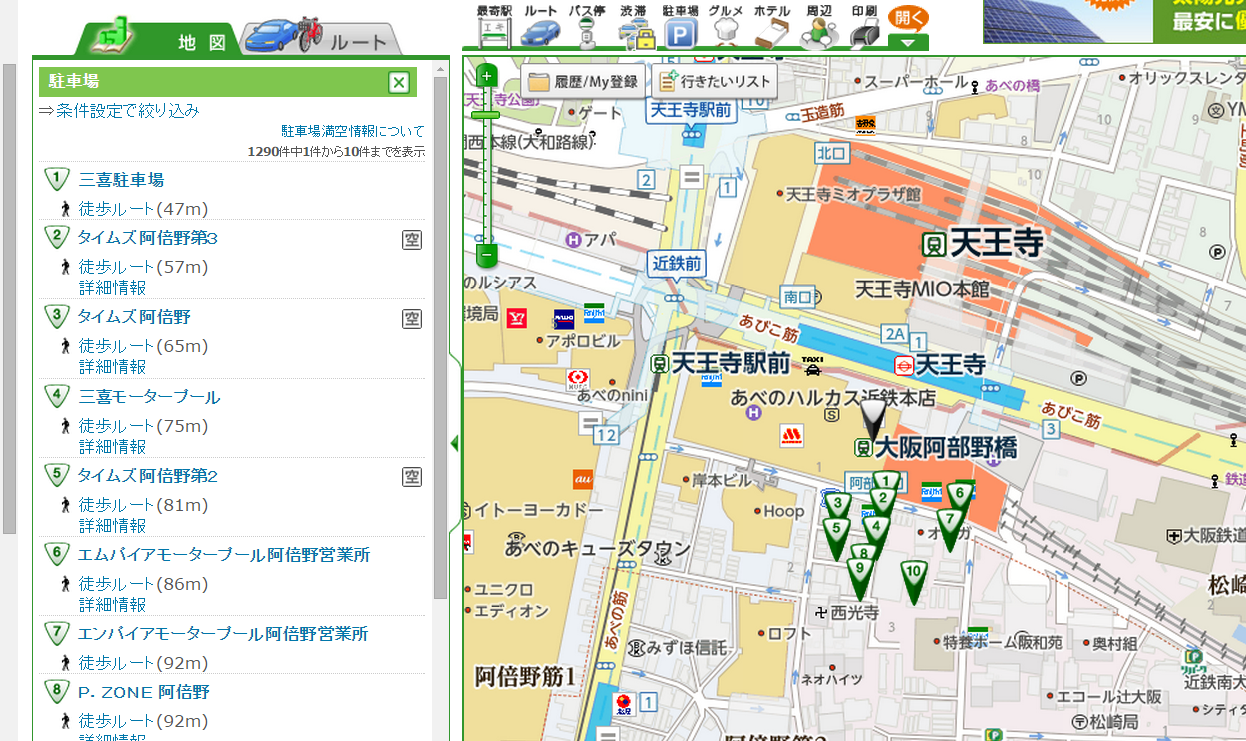Screen dimensions: 1246x741
Task: Zoom out with the map minus button
Action: coord(486,254)
